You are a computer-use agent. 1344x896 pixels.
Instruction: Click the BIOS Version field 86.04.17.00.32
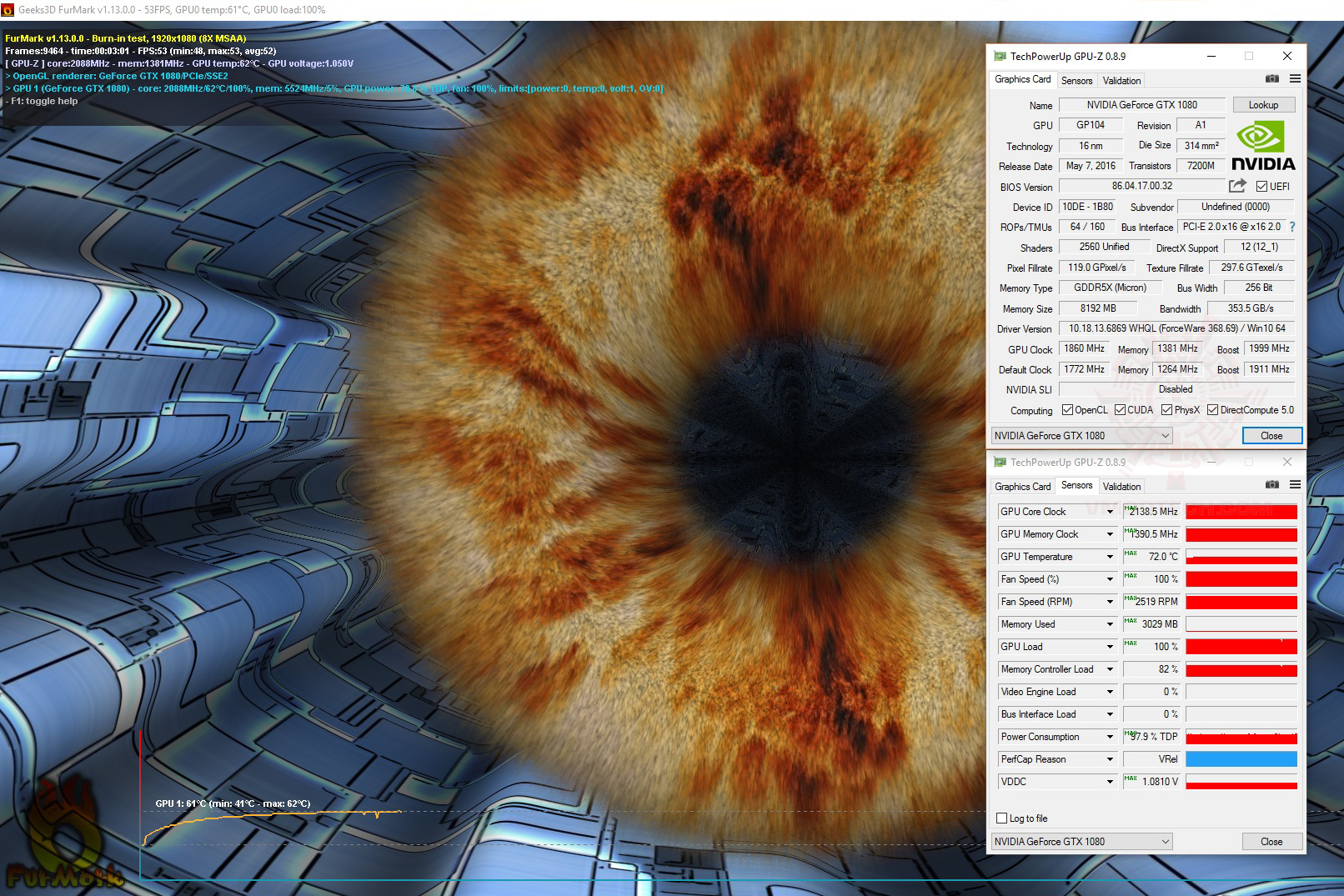click(1142, 186)
